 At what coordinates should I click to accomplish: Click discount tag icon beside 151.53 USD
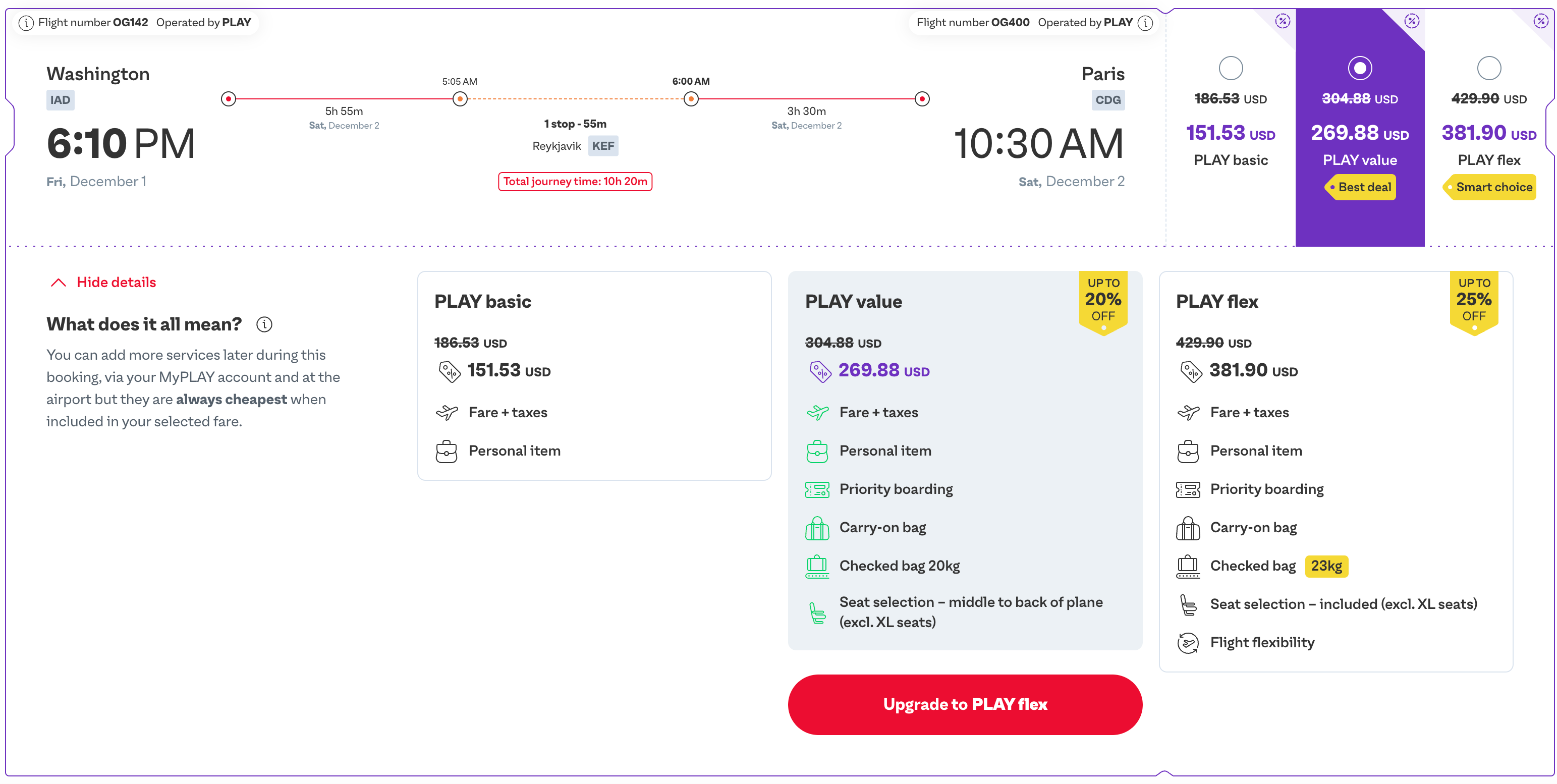449,371
